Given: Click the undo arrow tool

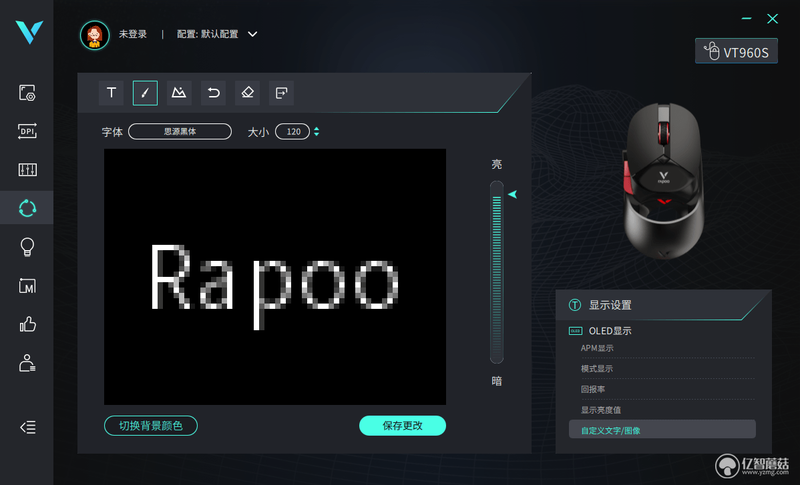Looking at the screenshot, I should pyautogui.click(x=213, y=93).
